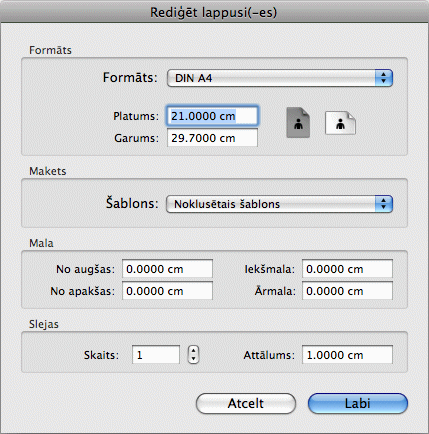
Task: Confirm page settings with the Labi button
Action: tap(358, 403)
